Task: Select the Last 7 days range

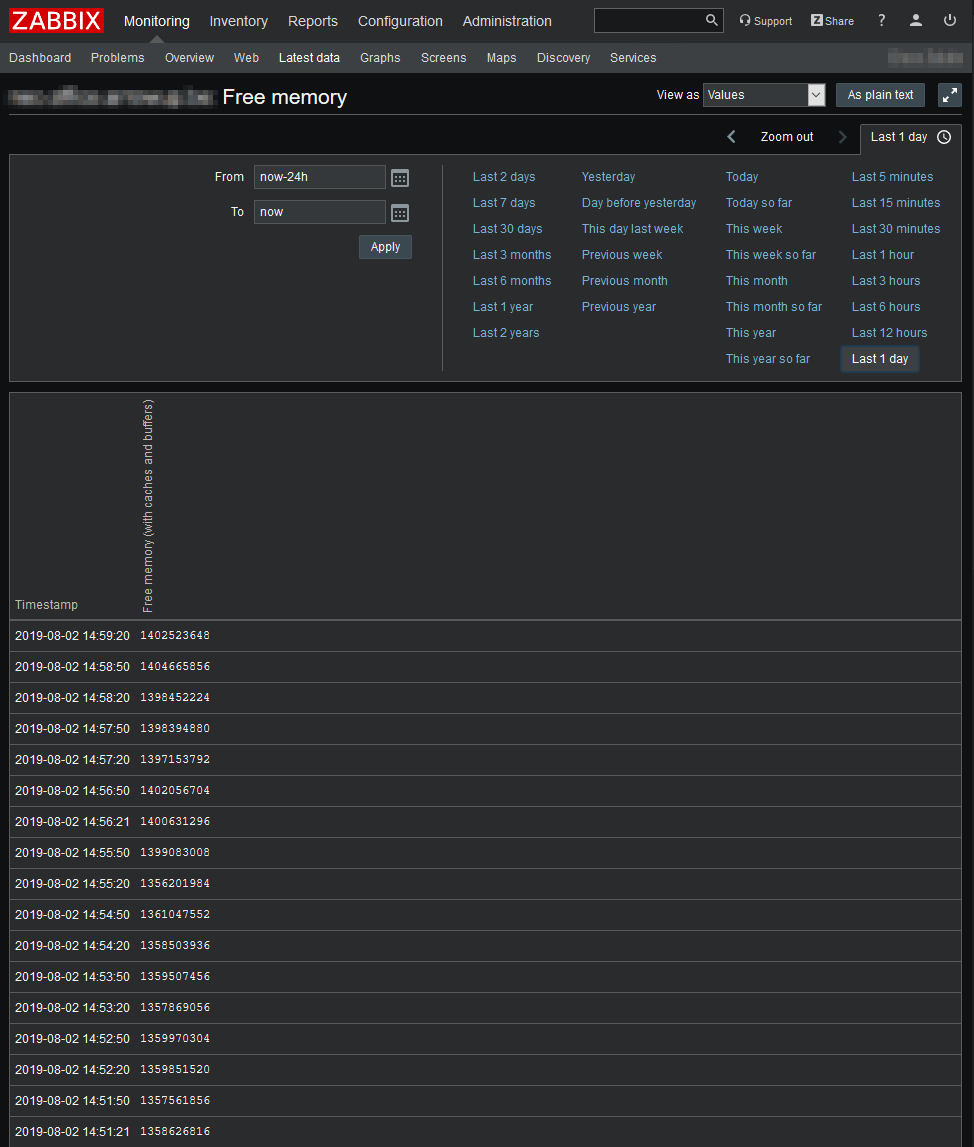Action: coord(504,203)
